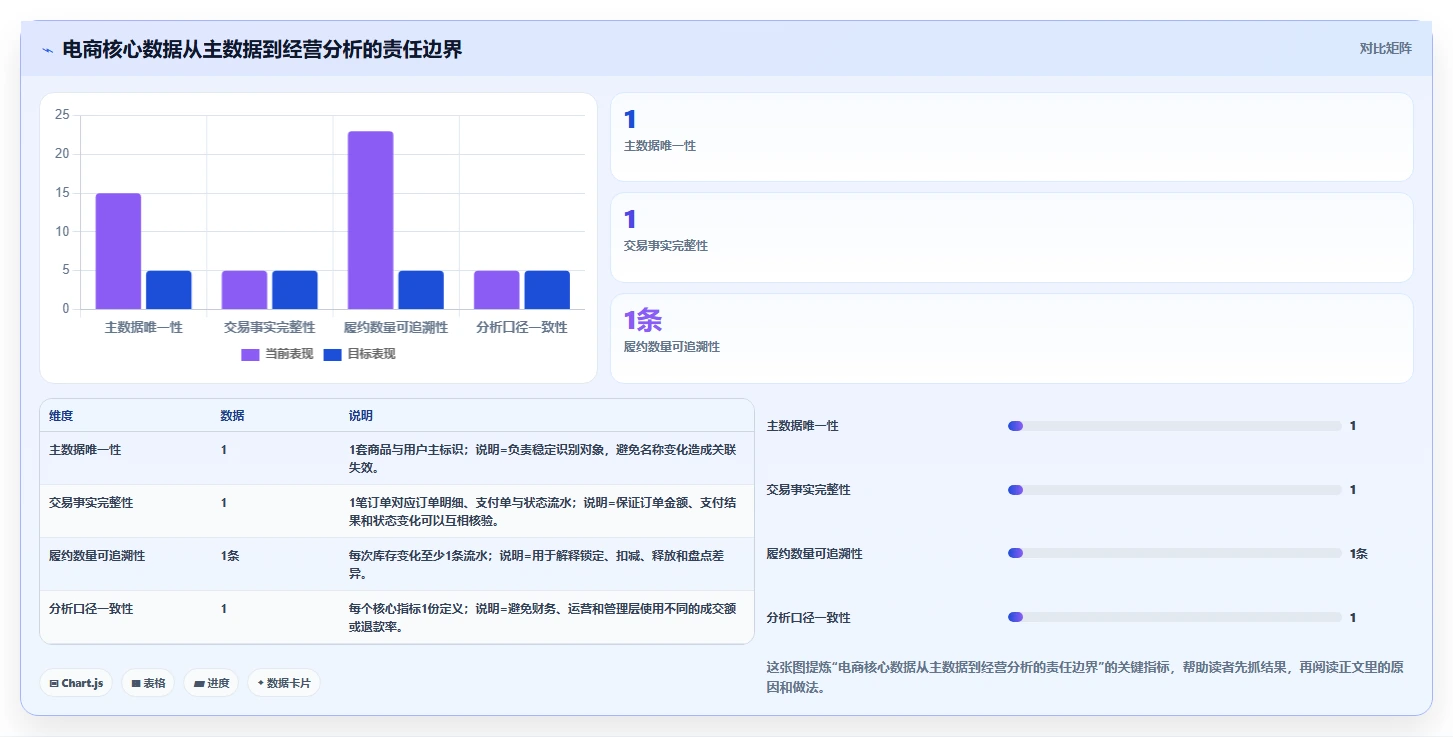Viewport: 1453px width, 737px height.
Task: Click the 1条 value in the table
Action: coord(230,556)
